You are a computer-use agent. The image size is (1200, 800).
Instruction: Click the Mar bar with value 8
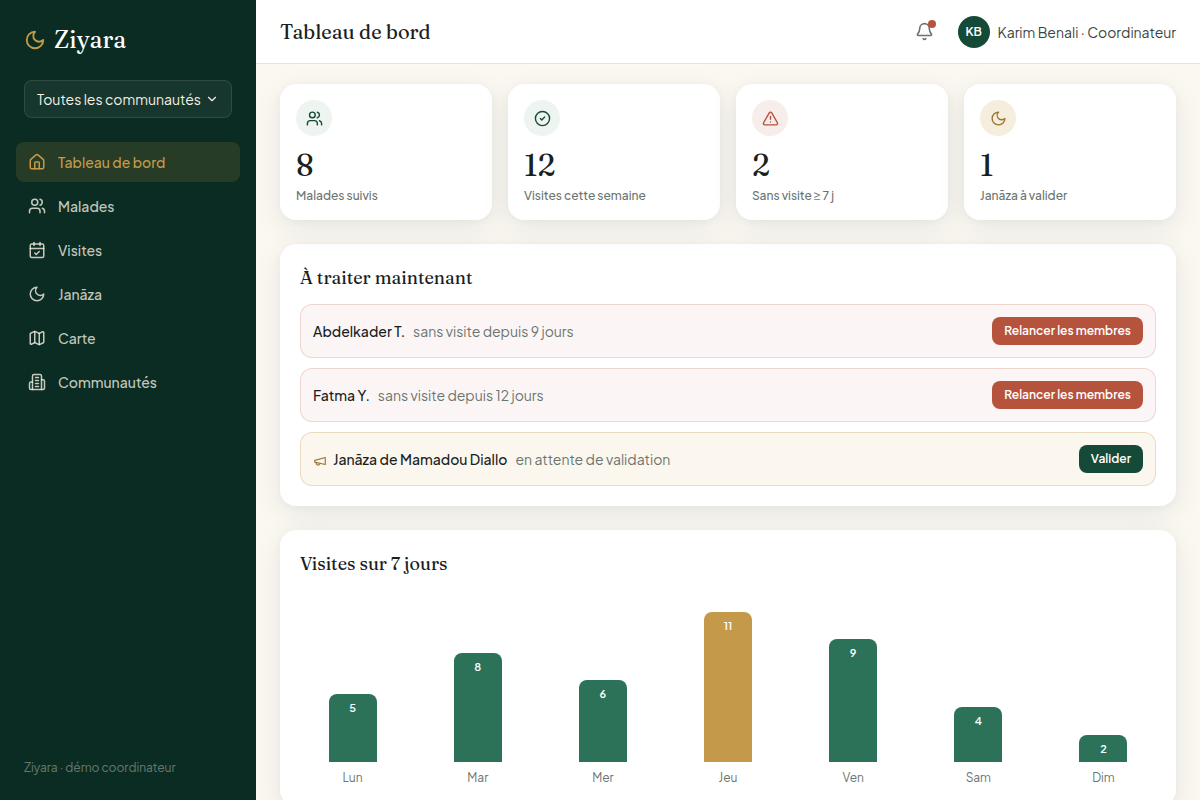(x=478, y=708)
